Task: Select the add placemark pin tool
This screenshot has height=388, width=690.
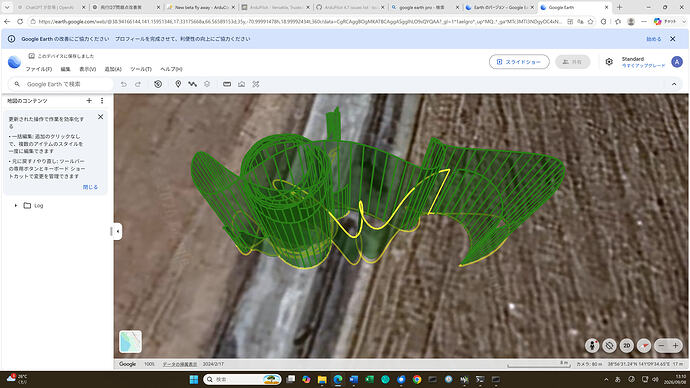Action: point(178,84)
